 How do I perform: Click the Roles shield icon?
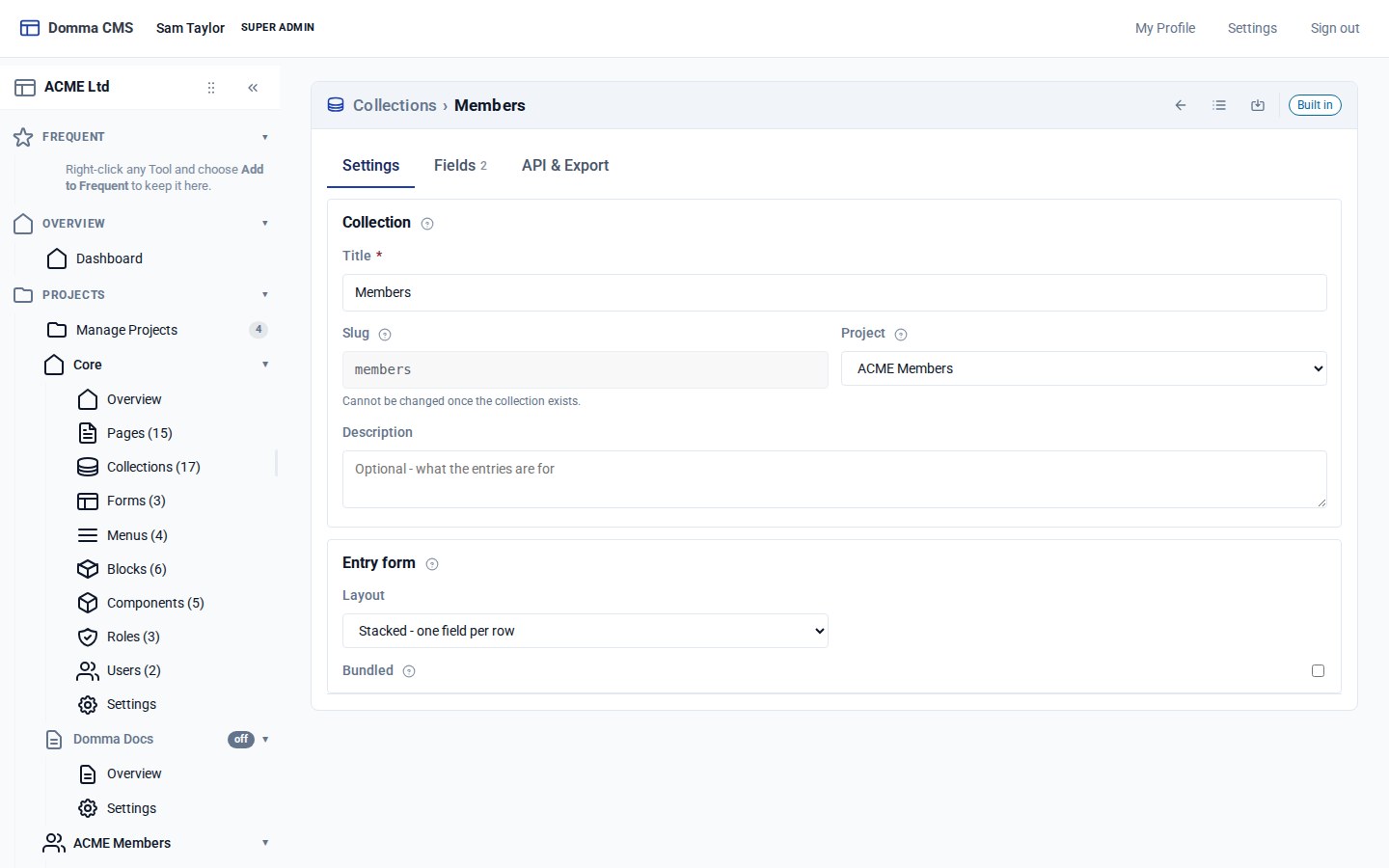88,637
